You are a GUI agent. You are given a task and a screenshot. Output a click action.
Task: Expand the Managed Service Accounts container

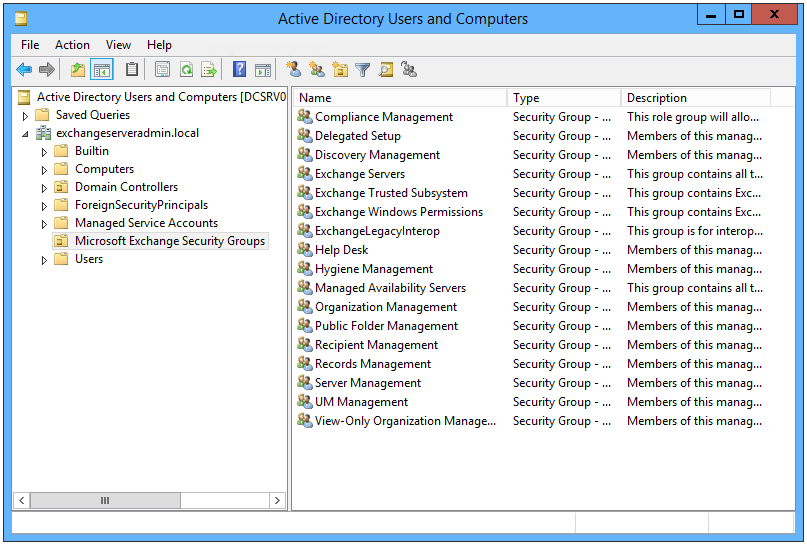pos(44,224)
